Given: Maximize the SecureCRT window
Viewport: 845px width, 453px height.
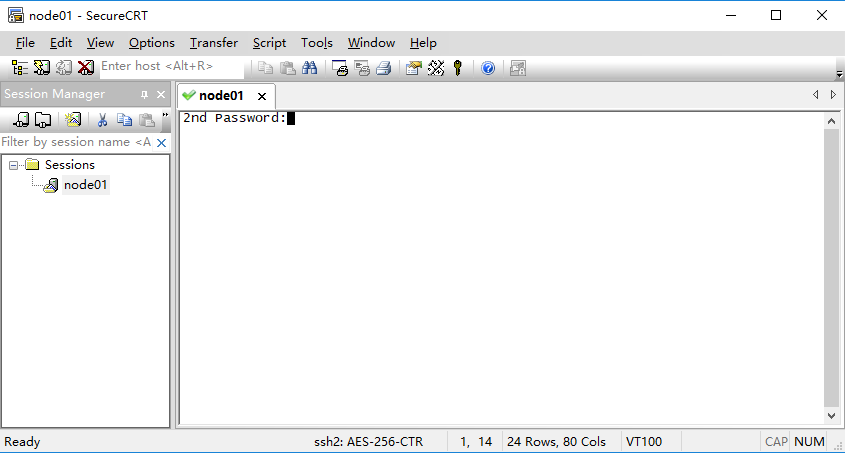Looking at the screenshot, I should [776, 15].
